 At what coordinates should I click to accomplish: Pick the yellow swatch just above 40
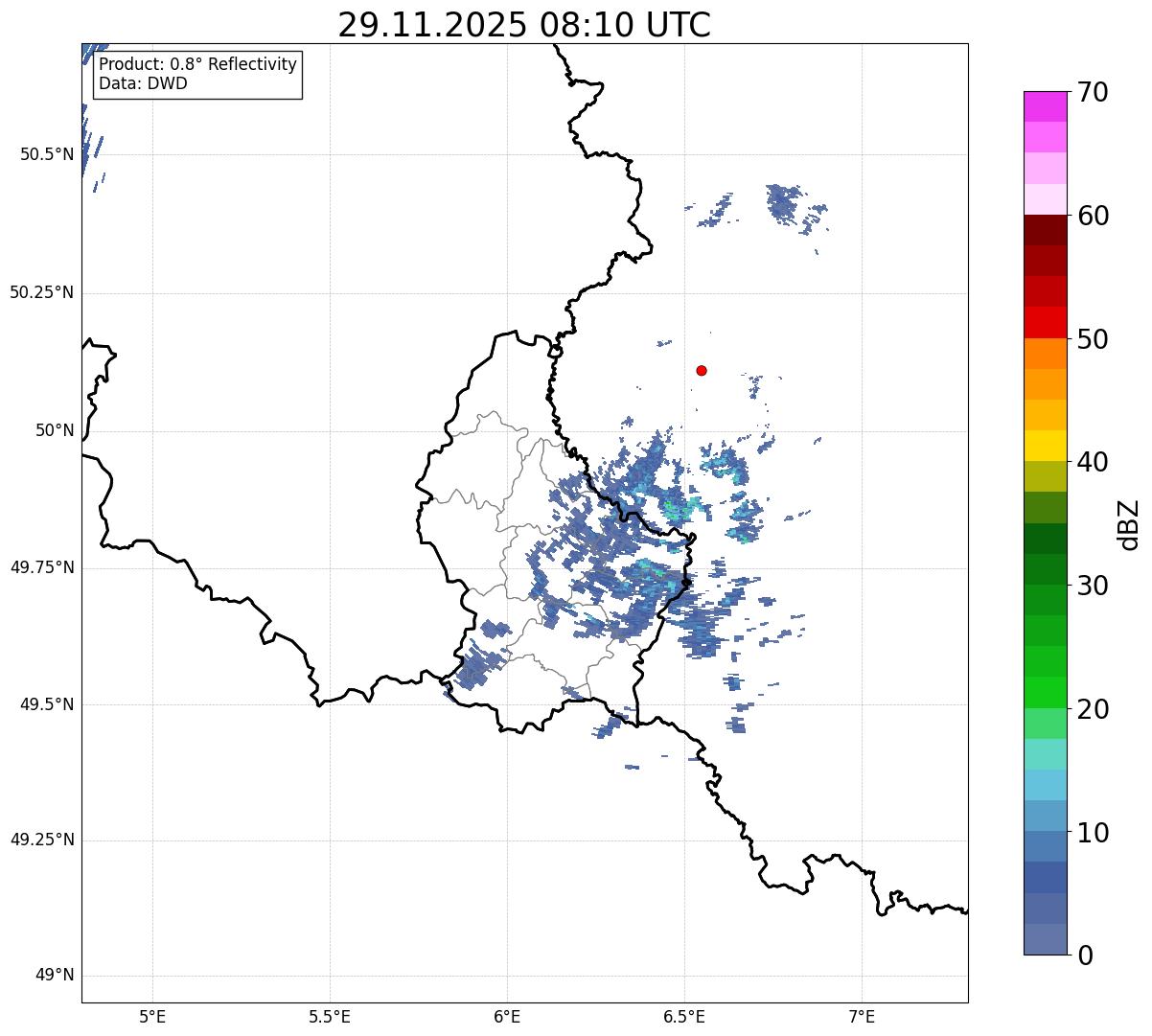point(1045,446)
